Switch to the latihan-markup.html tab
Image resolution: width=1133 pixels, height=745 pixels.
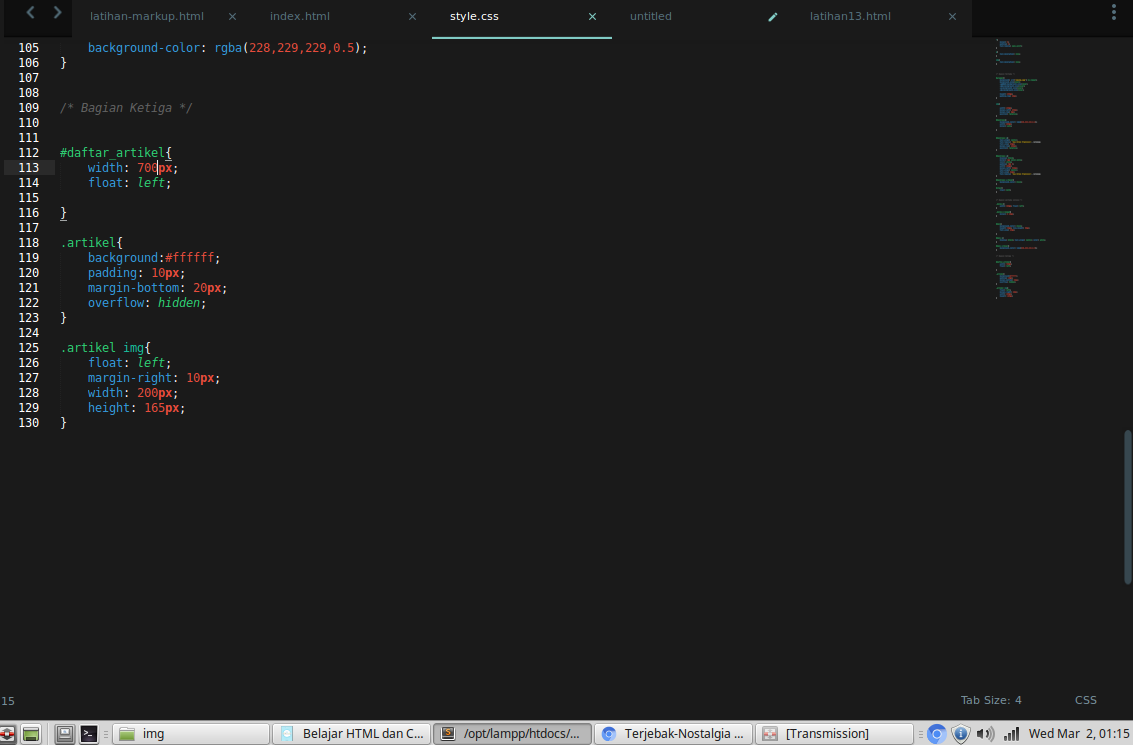click(147, 16)
